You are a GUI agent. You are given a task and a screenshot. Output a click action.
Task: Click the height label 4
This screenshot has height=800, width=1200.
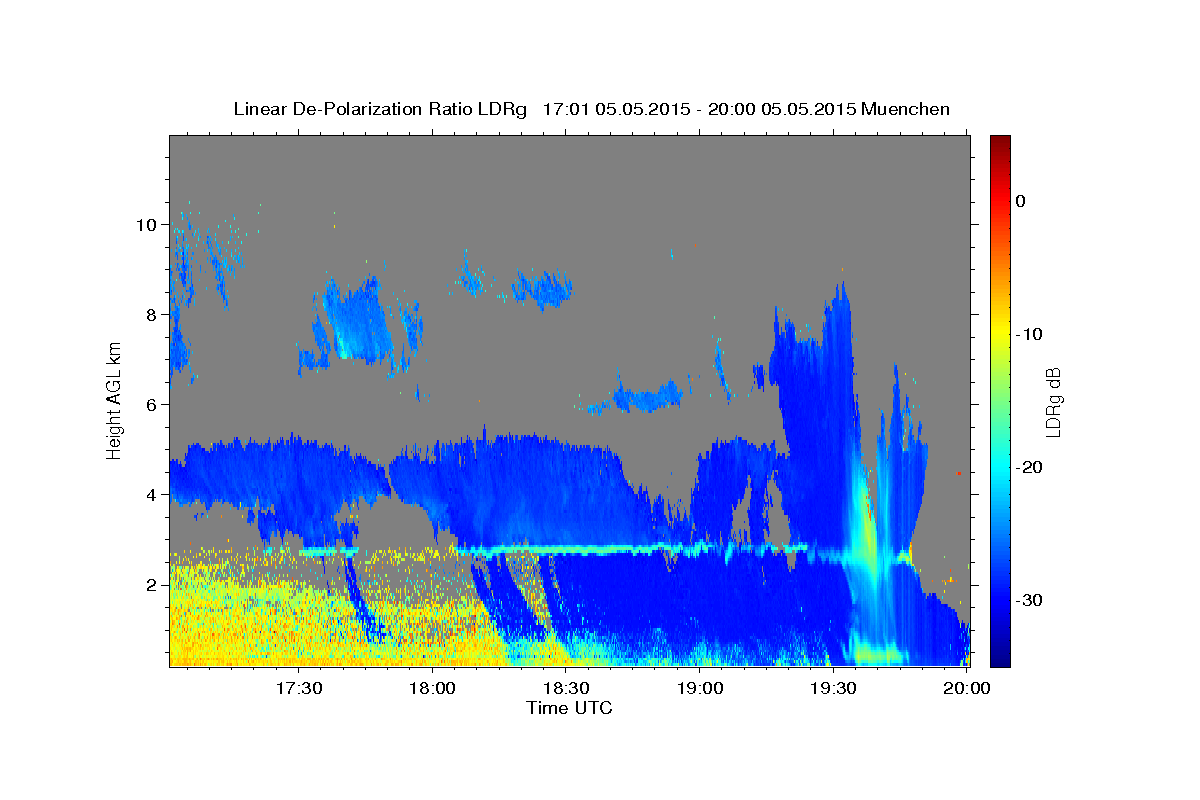click(x=152, y=495)
